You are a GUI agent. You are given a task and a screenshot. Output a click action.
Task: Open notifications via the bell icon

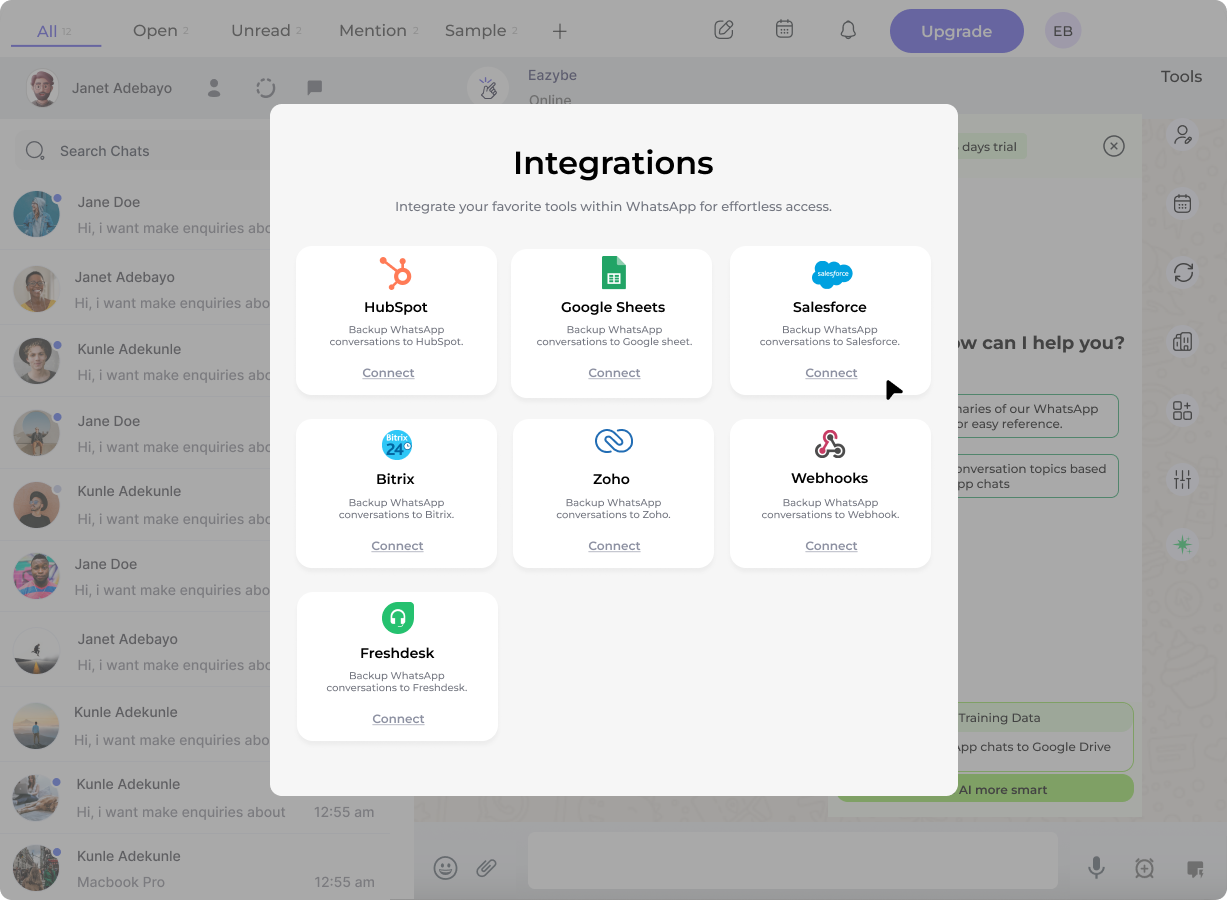[847, 30]
